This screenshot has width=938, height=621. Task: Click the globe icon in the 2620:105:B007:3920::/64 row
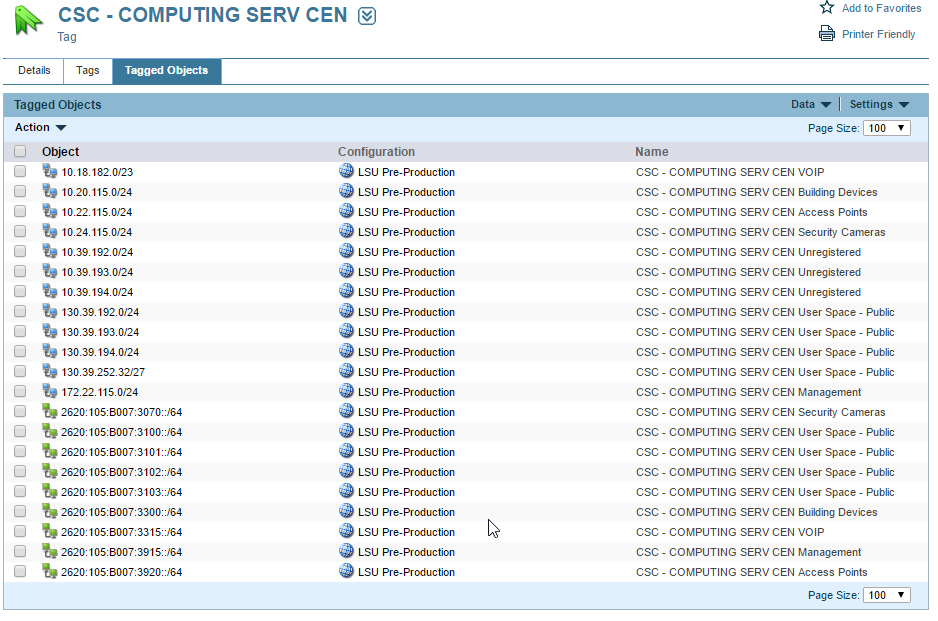coord(346,571)
